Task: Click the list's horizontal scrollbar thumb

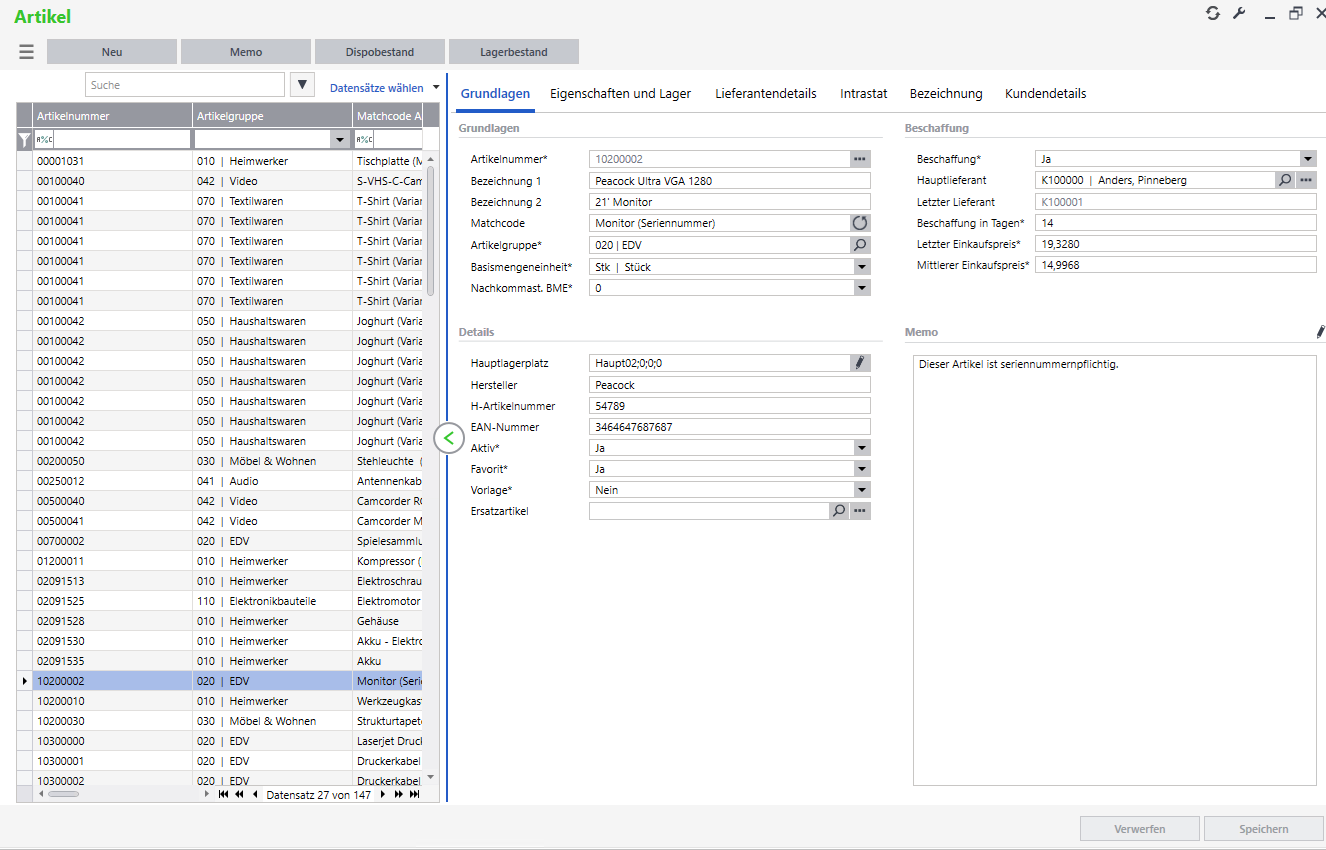Action: click(62, 794)
